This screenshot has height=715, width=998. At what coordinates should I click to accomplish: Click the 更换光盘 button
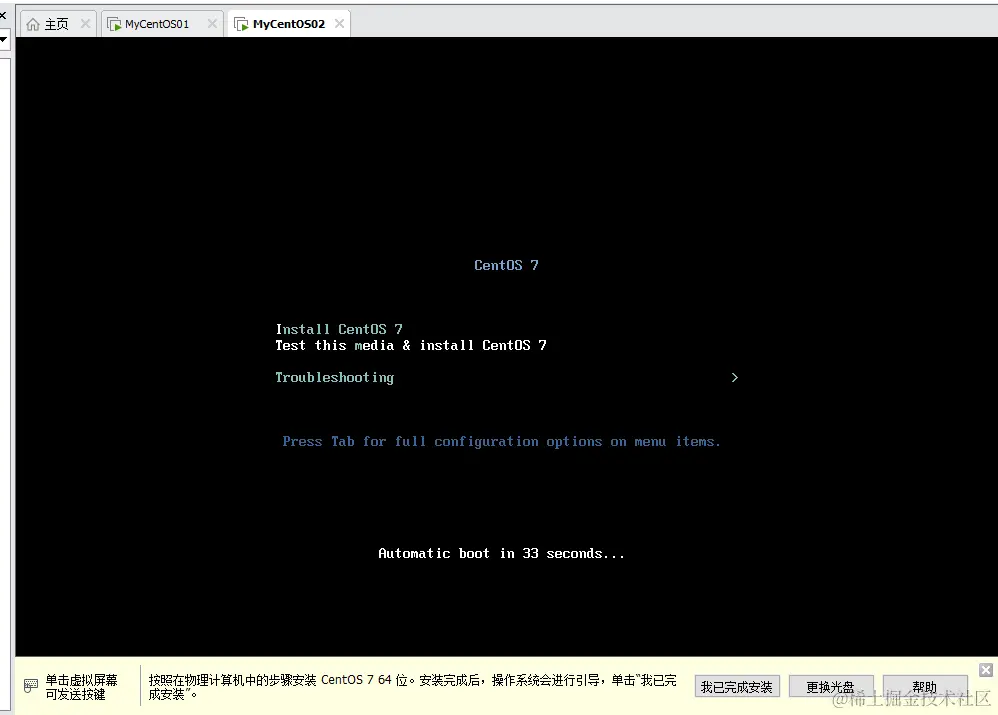831,687
